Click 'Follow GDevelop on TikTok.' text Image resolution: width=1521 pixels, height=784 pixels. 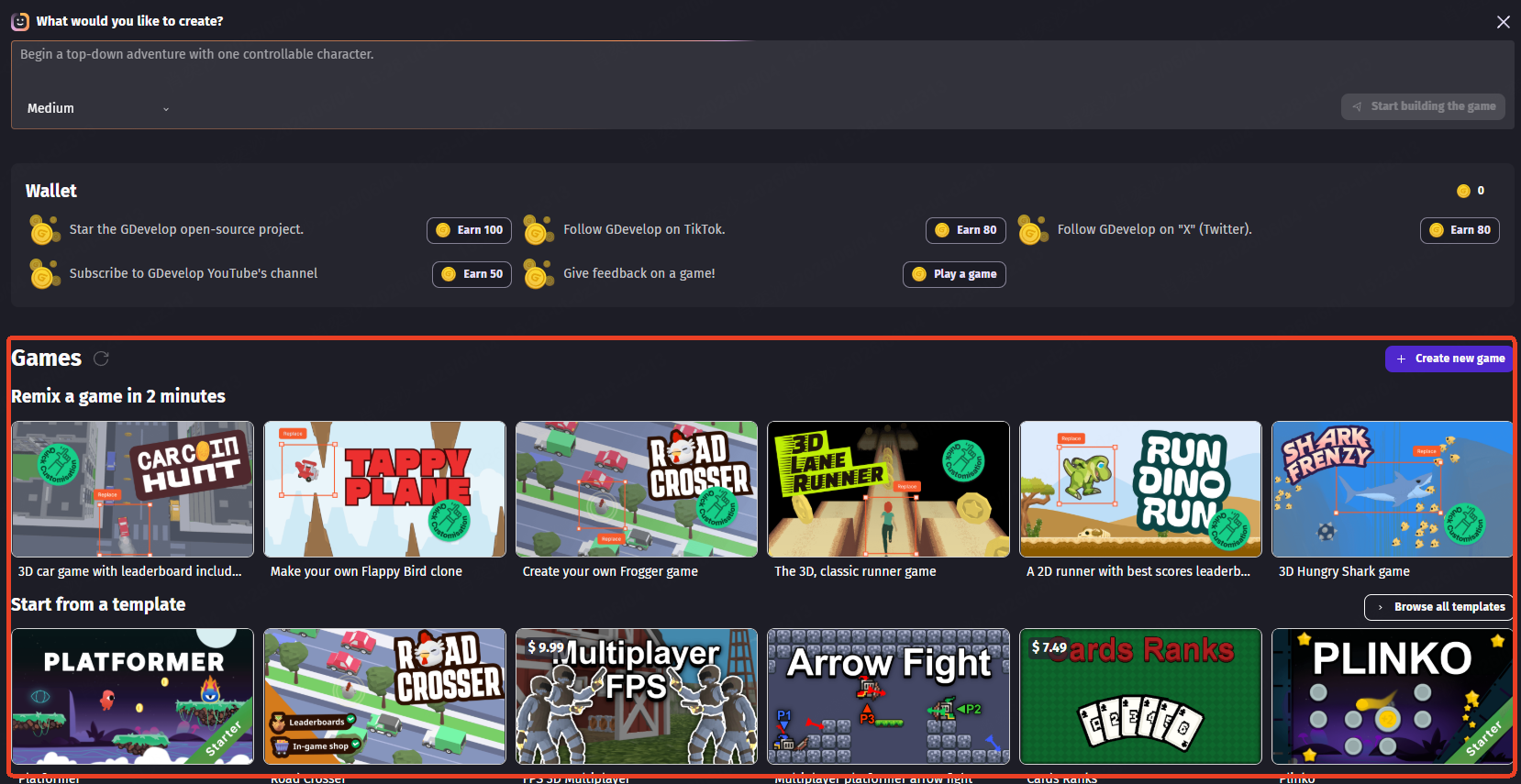644,229
